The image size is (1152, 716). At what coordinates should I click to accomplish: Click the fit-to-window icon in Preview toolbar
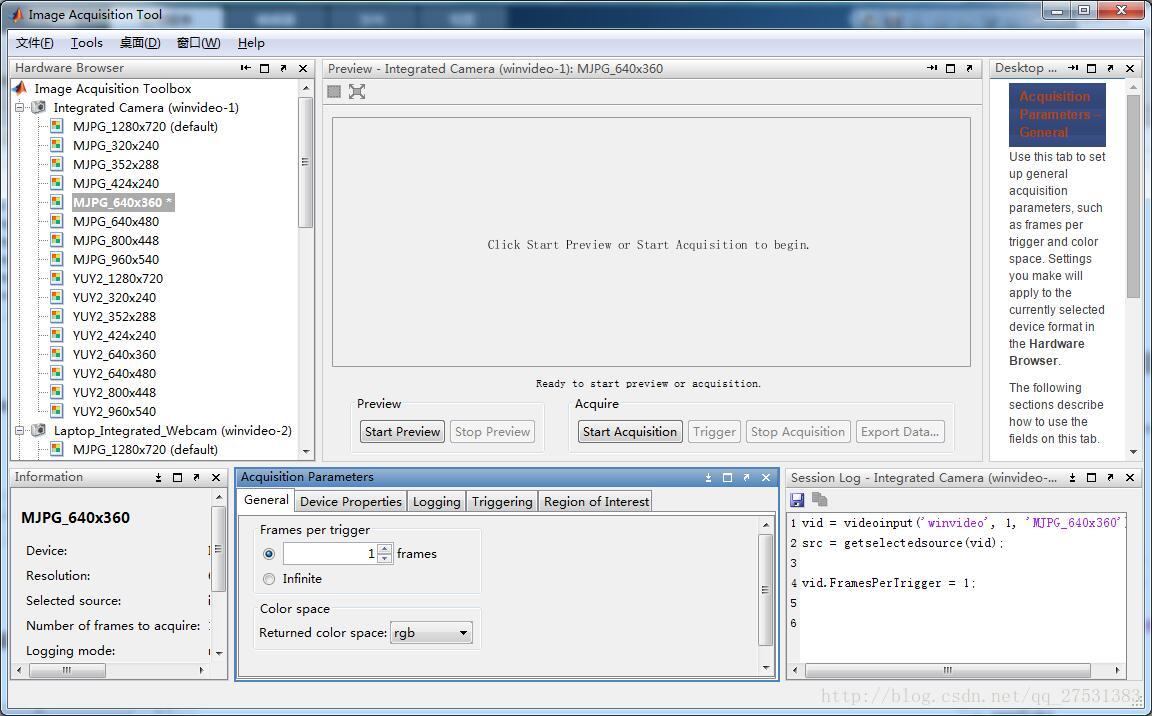tap(357, 91)
